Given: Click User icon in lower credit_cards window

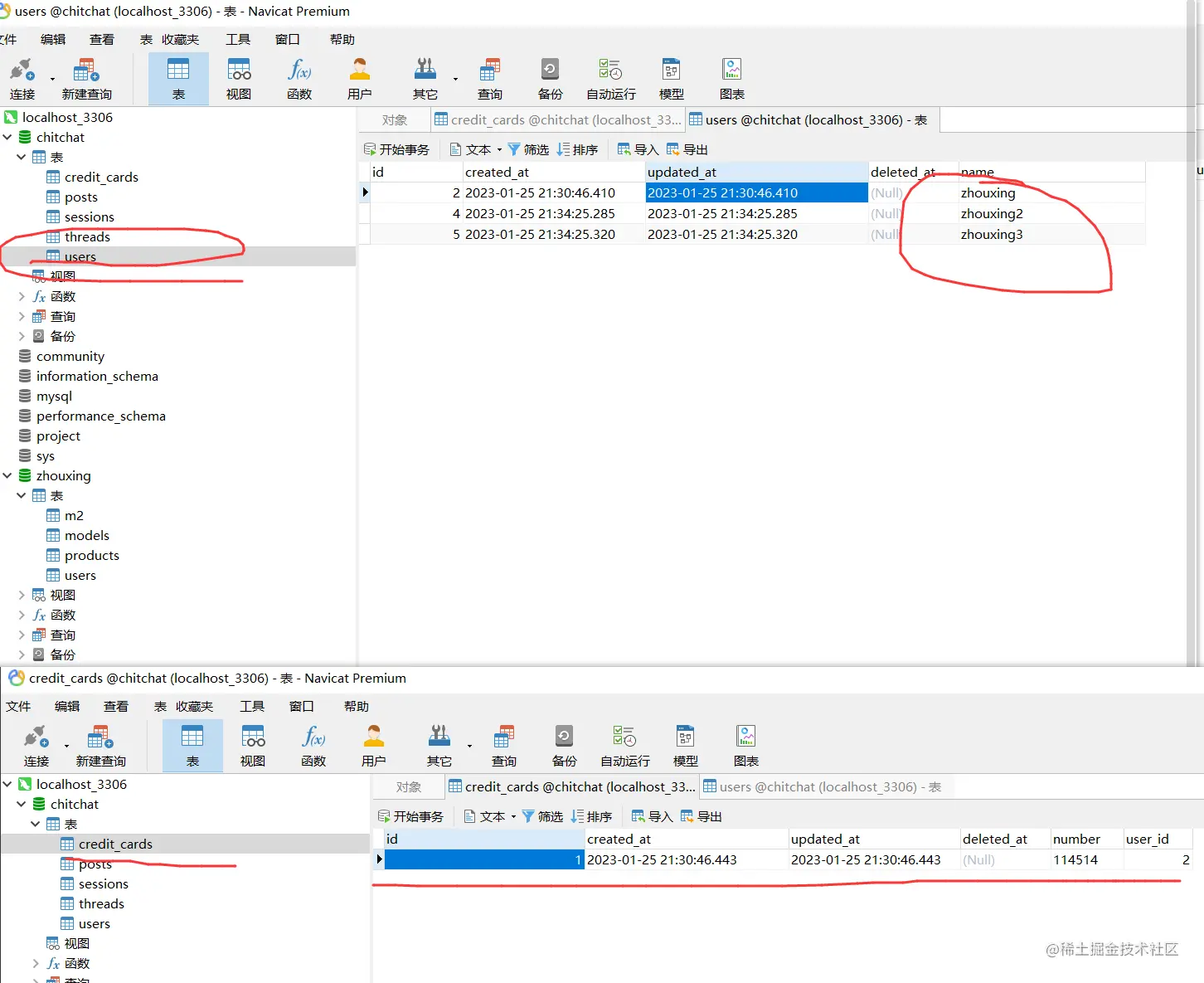Looking at the screenshot, I should (x=374, y=747).
